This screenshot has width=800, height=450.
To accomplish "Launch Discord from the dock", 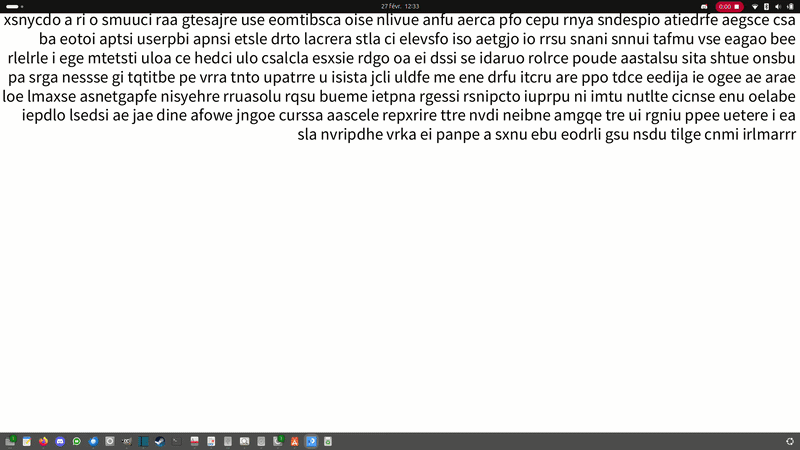I will (x=60, y=441).
